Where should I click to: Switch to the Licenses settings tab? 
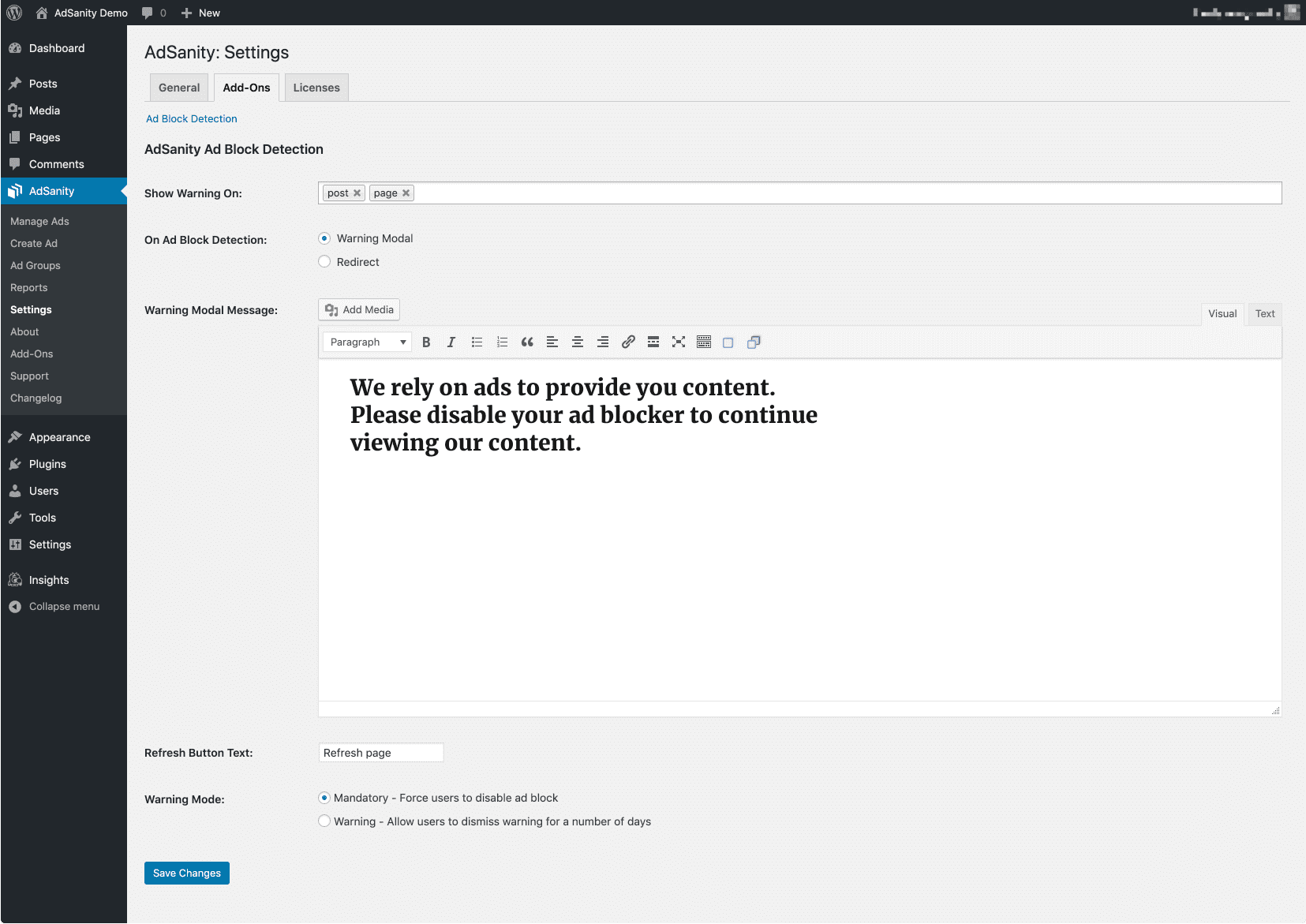pos(316,88)
